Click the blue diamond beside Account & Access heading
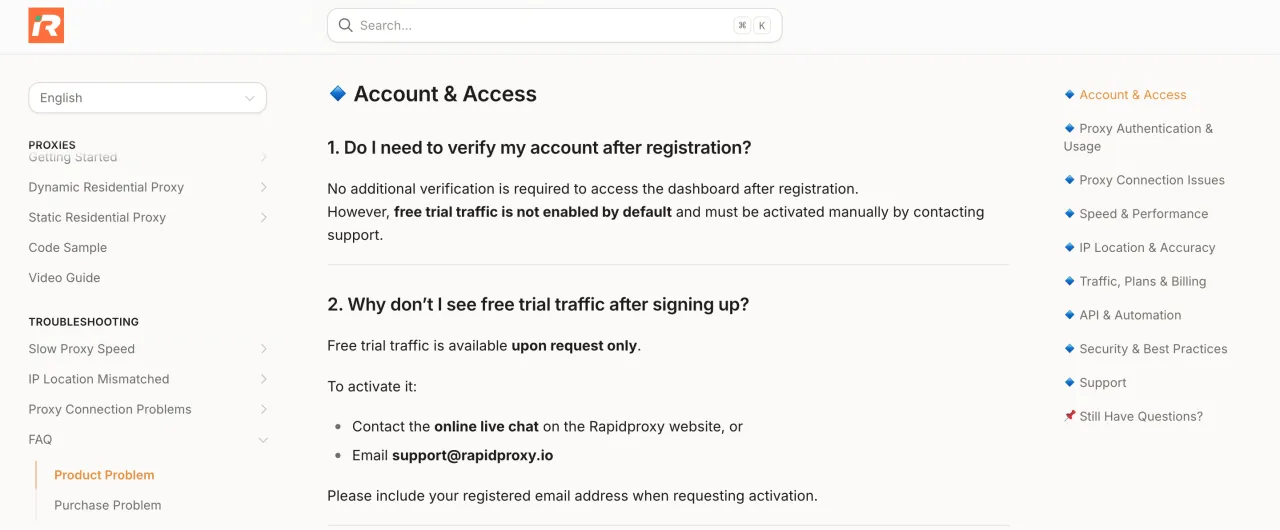Screen dimensions: 1280x530 pyautogui.click(x=338, y=93)
